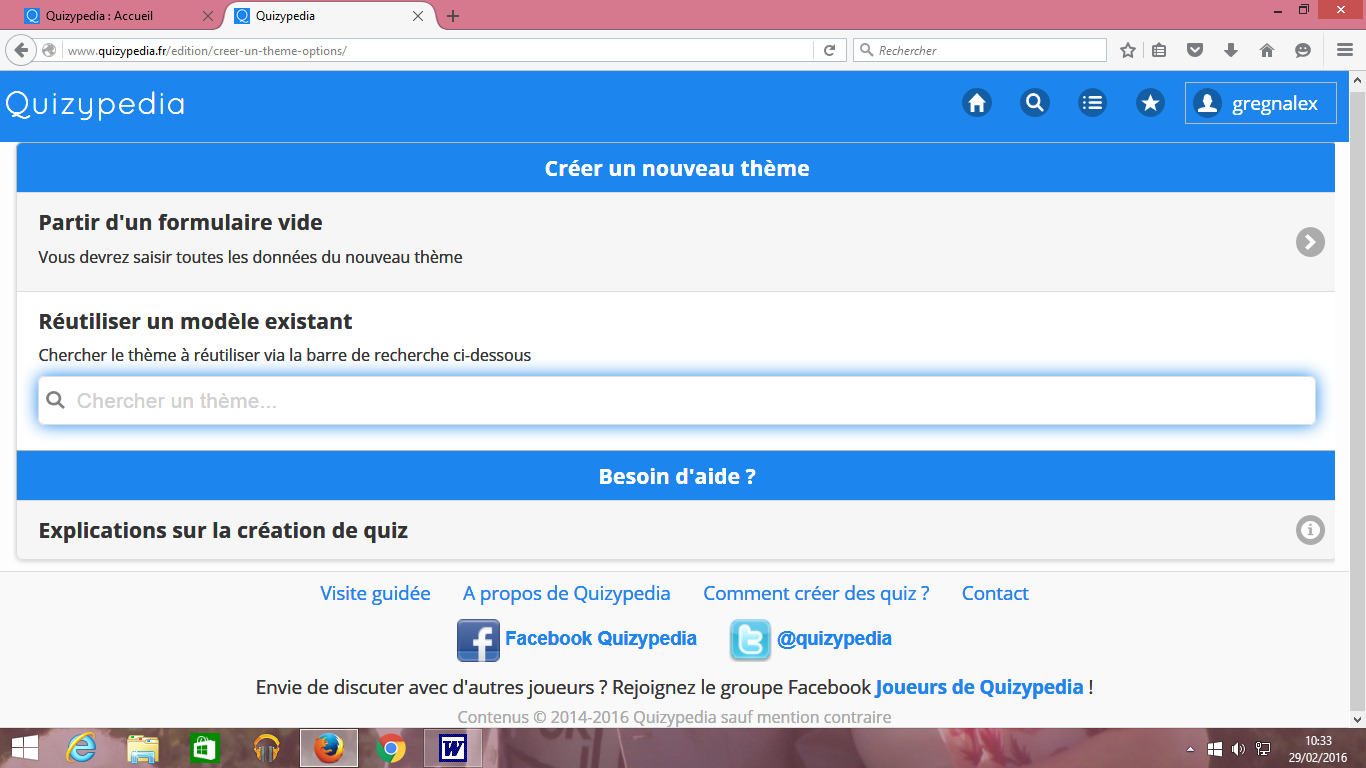
Task: Click the Quizypedia home icon
Action: coord(976,103)
